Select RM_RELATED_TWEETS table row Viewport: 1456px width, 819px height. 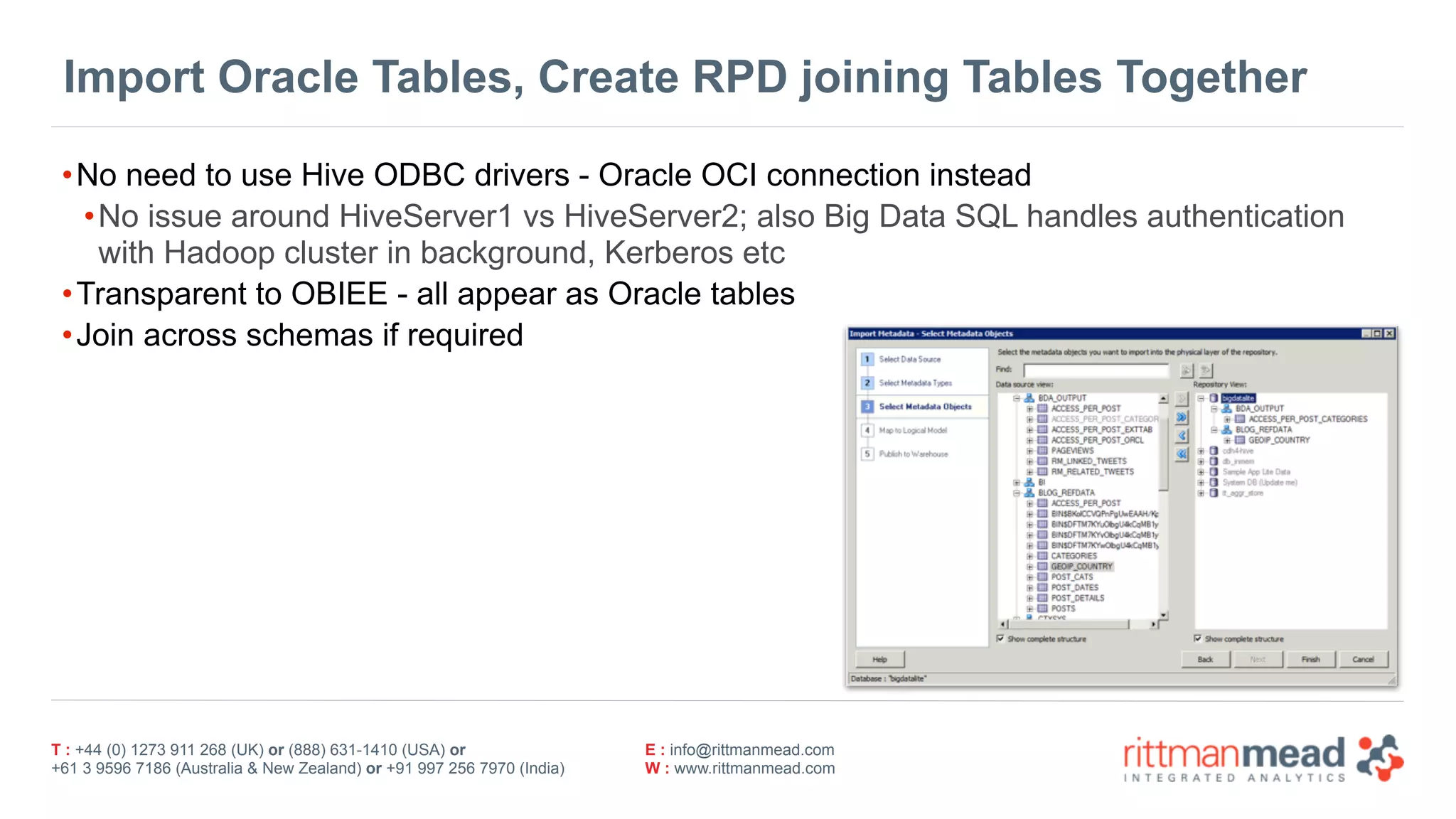click(x=1092, y=471)
